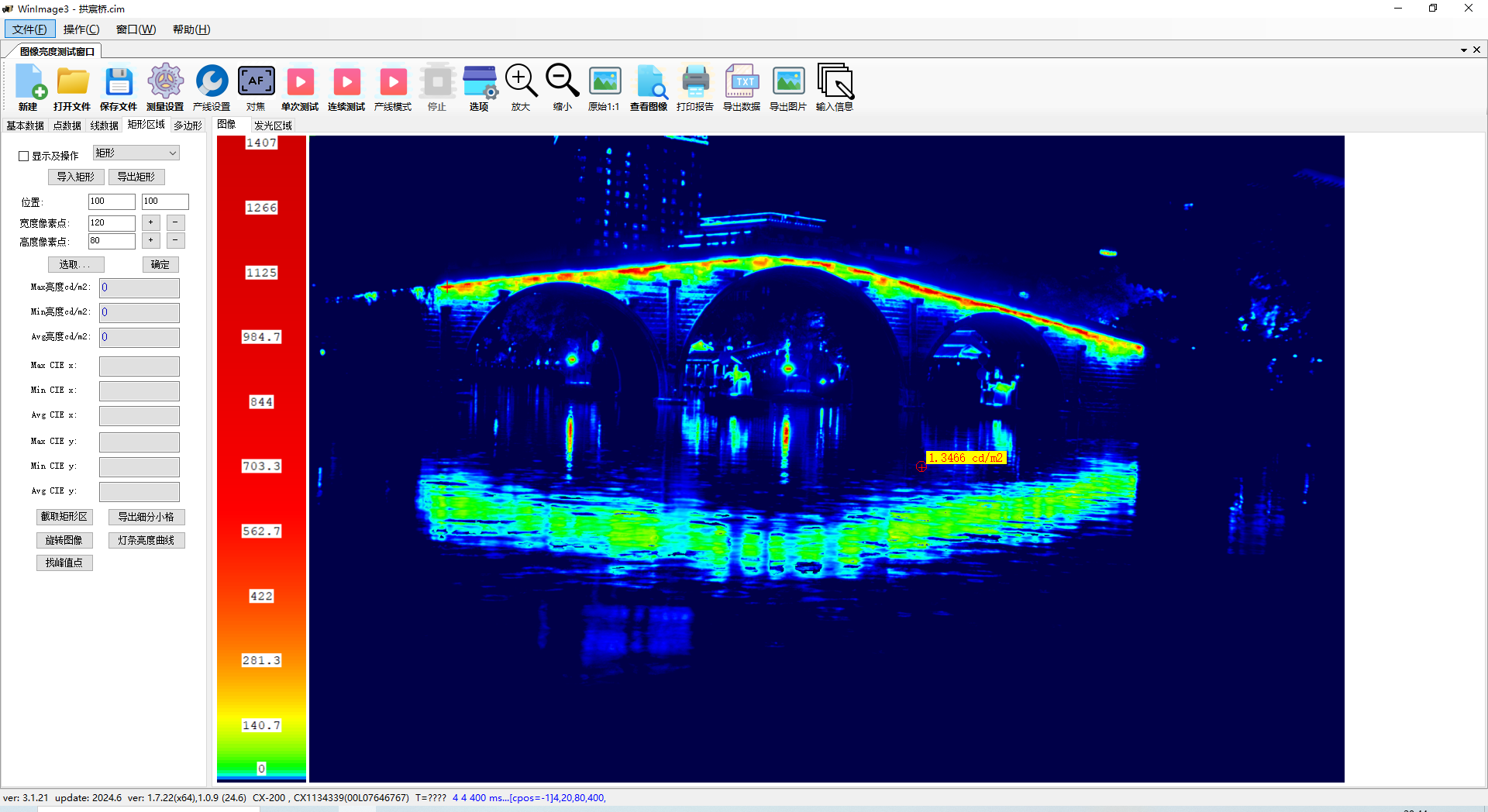Click the 停止 stop icon

[x=437, y=88]
